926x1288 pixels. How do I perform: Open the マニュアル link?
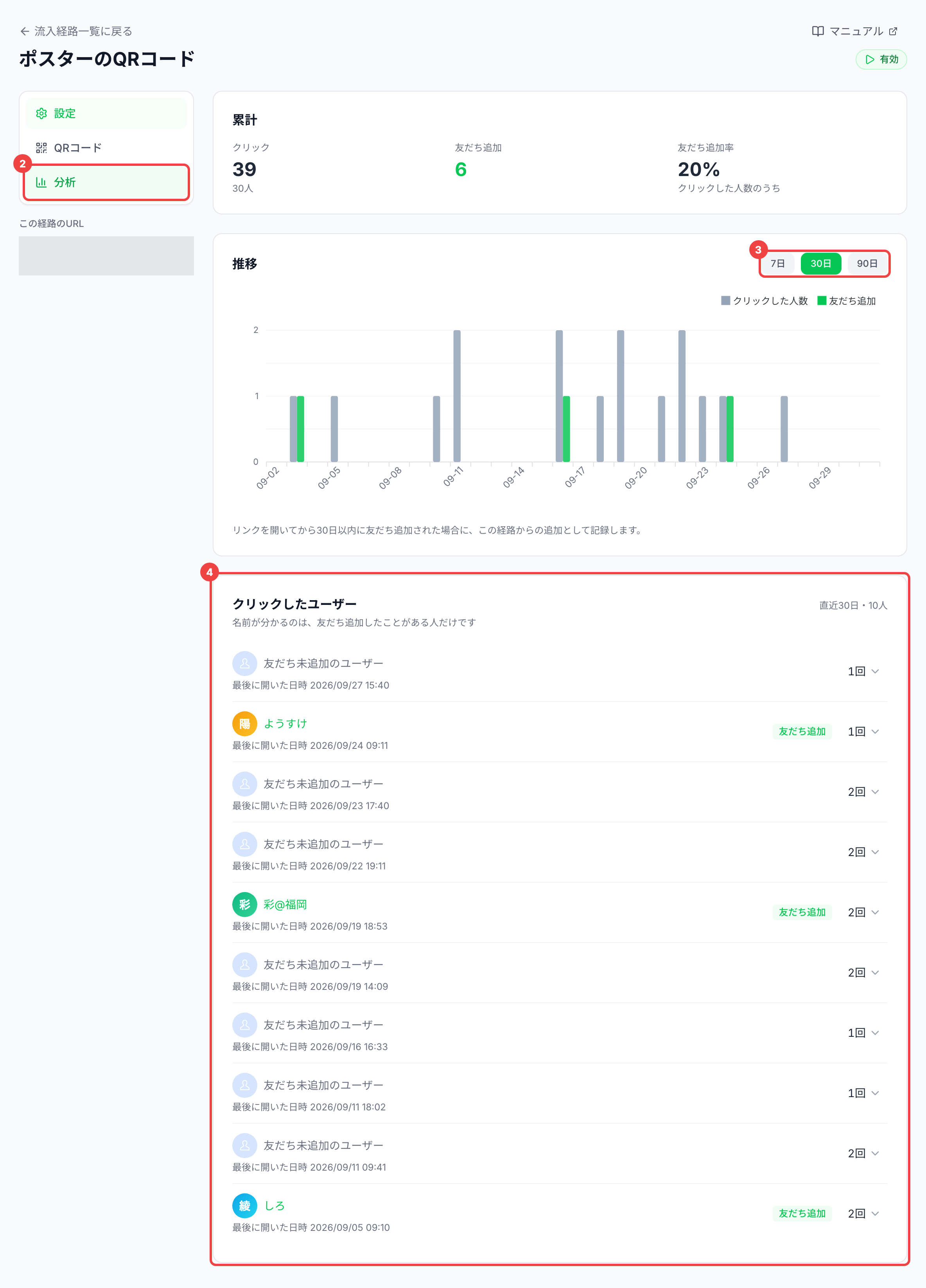(x=856, y=31)
